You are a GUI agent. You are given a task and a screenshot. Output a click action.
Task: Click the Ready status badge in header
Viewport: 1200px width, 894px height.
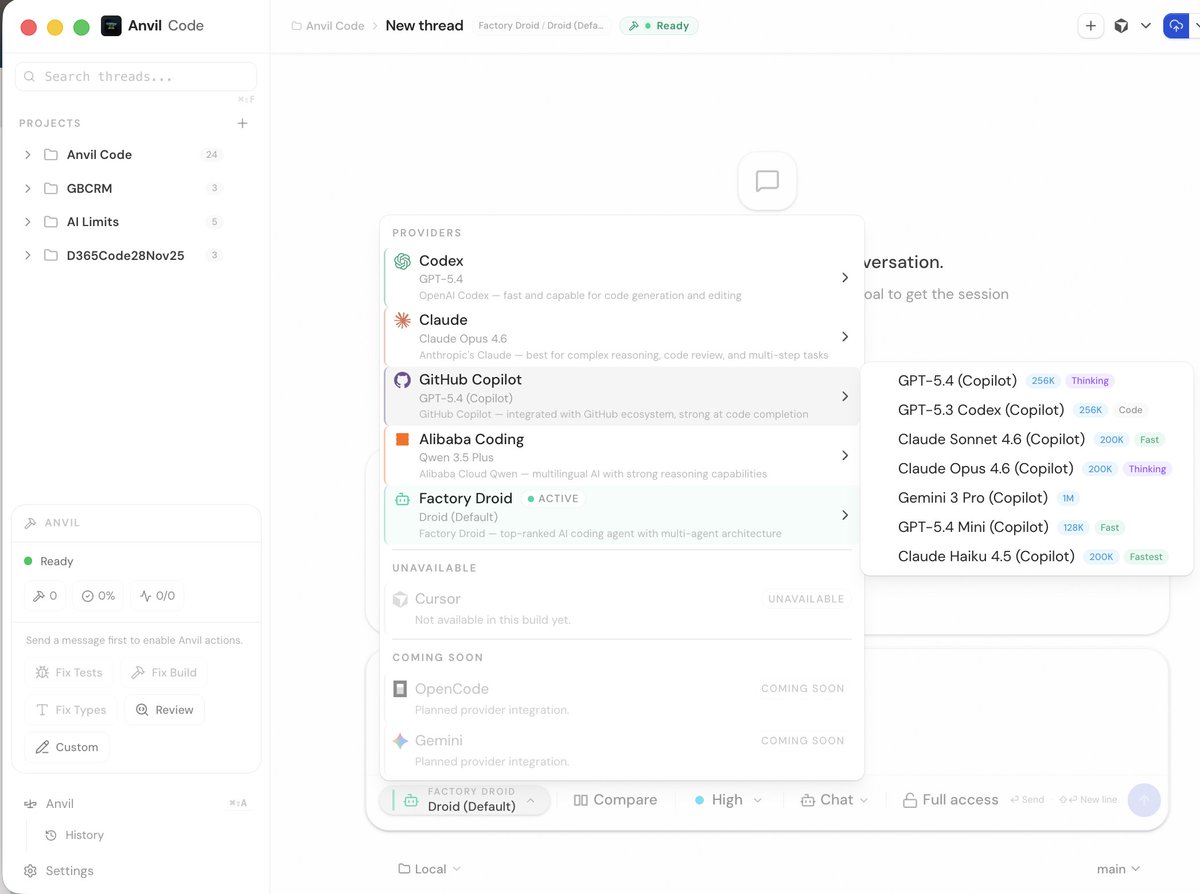(x=659, y=26)
